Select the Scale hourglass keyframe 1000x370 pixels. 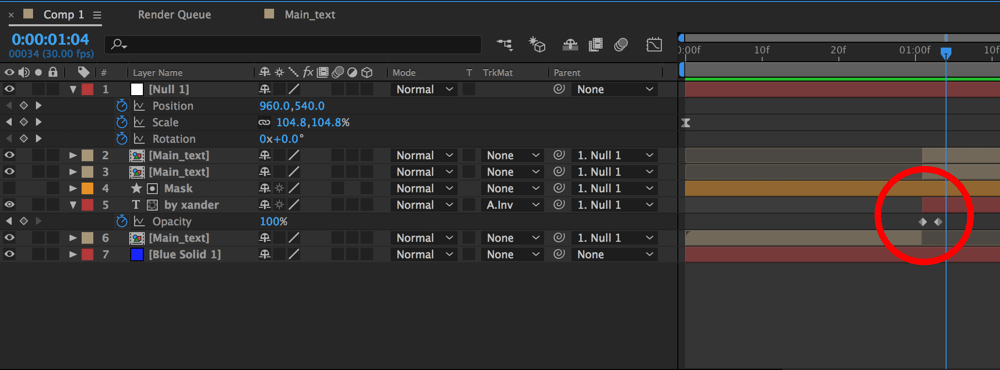(x=686, y=122)
